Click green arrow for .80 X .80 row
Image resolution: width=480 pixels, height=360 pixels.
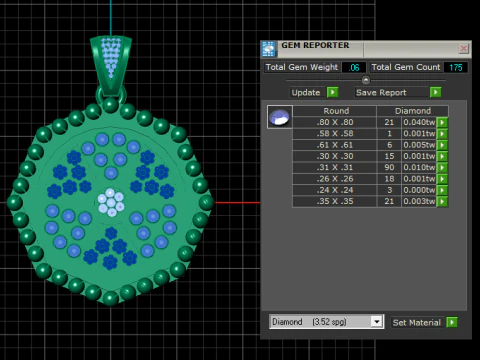442,122
